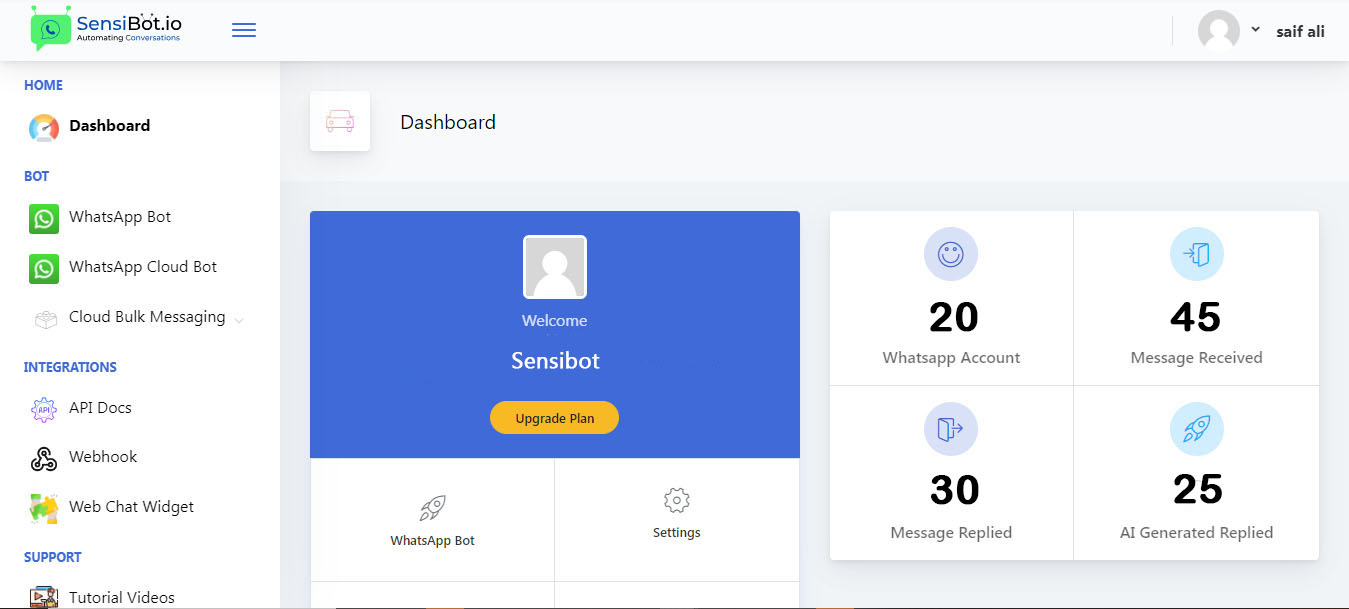This screenshot has height=609, width=1349.
Task: Open Dashboard in the sidebar
Action: pos(109,126)
